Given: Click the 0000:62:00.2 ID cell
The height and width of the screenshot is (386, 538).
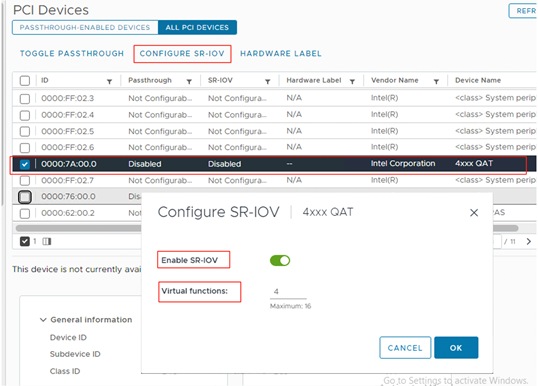Looking at the screenshot, I should click(68, 213).
